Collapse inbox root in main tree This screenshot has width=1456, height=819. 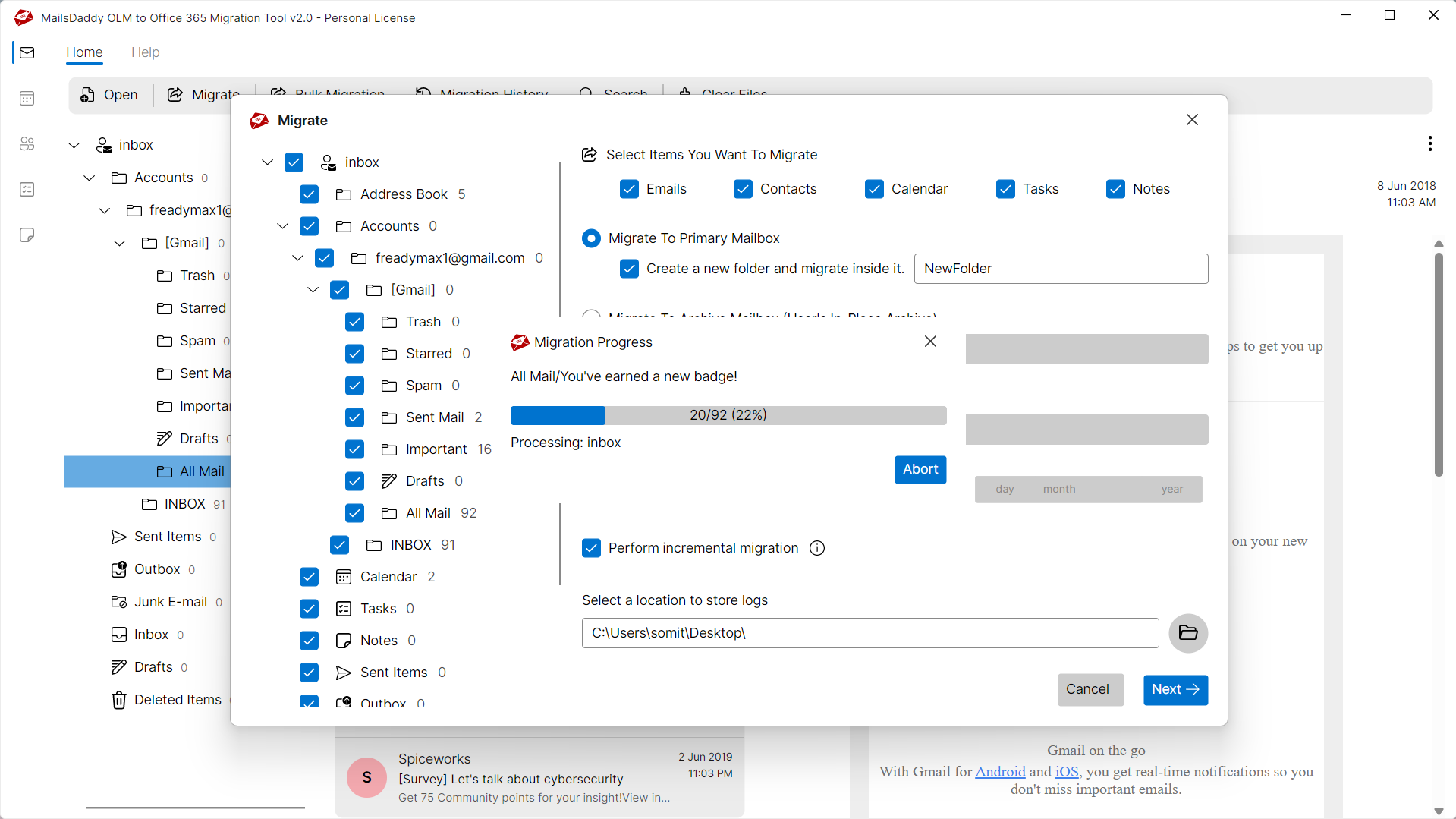tap(74, 145)
